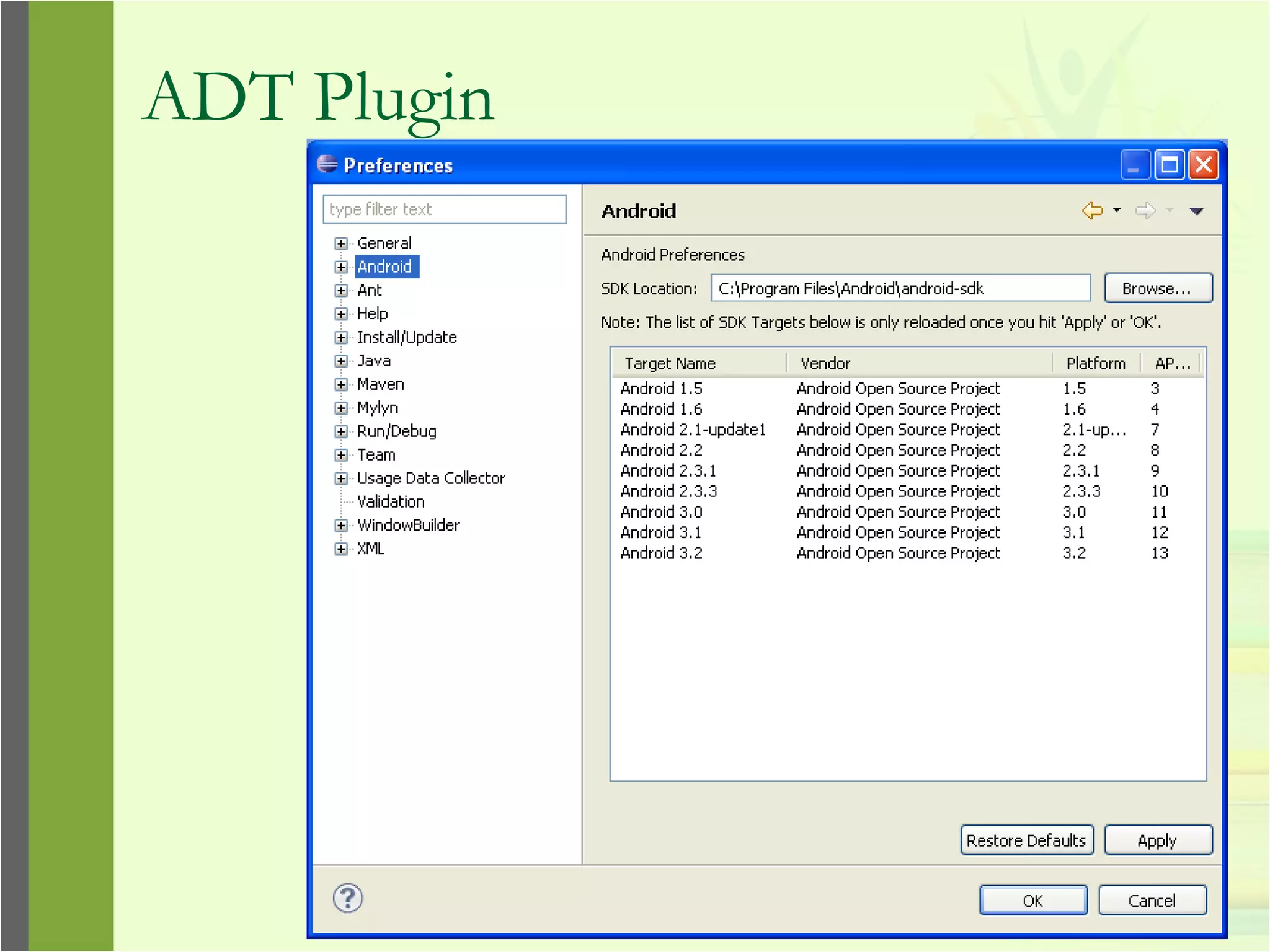1270x952 pixels.
Task: Confirm with the OK button
Action: pyautogui.click(x=1033, y=901)
